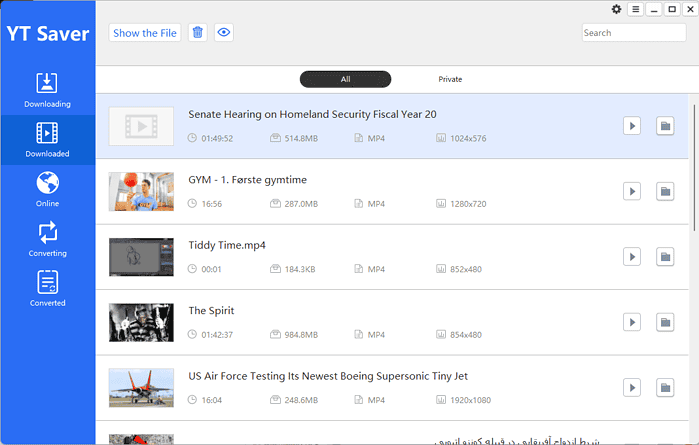Select the GYM gymtime thumbnail
The height and width of the screenshot is (445, 699).
(x=141, y=192)
